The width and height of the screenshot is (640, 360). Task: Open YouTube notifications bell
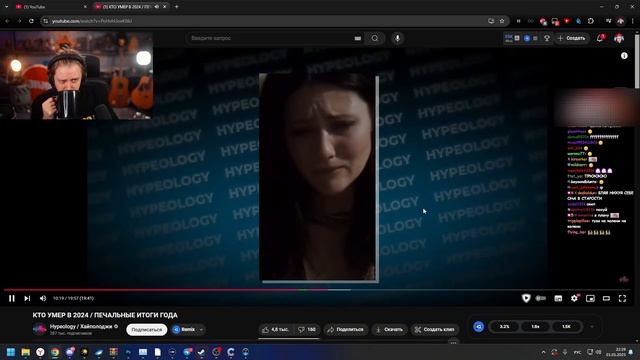[600, 38]
